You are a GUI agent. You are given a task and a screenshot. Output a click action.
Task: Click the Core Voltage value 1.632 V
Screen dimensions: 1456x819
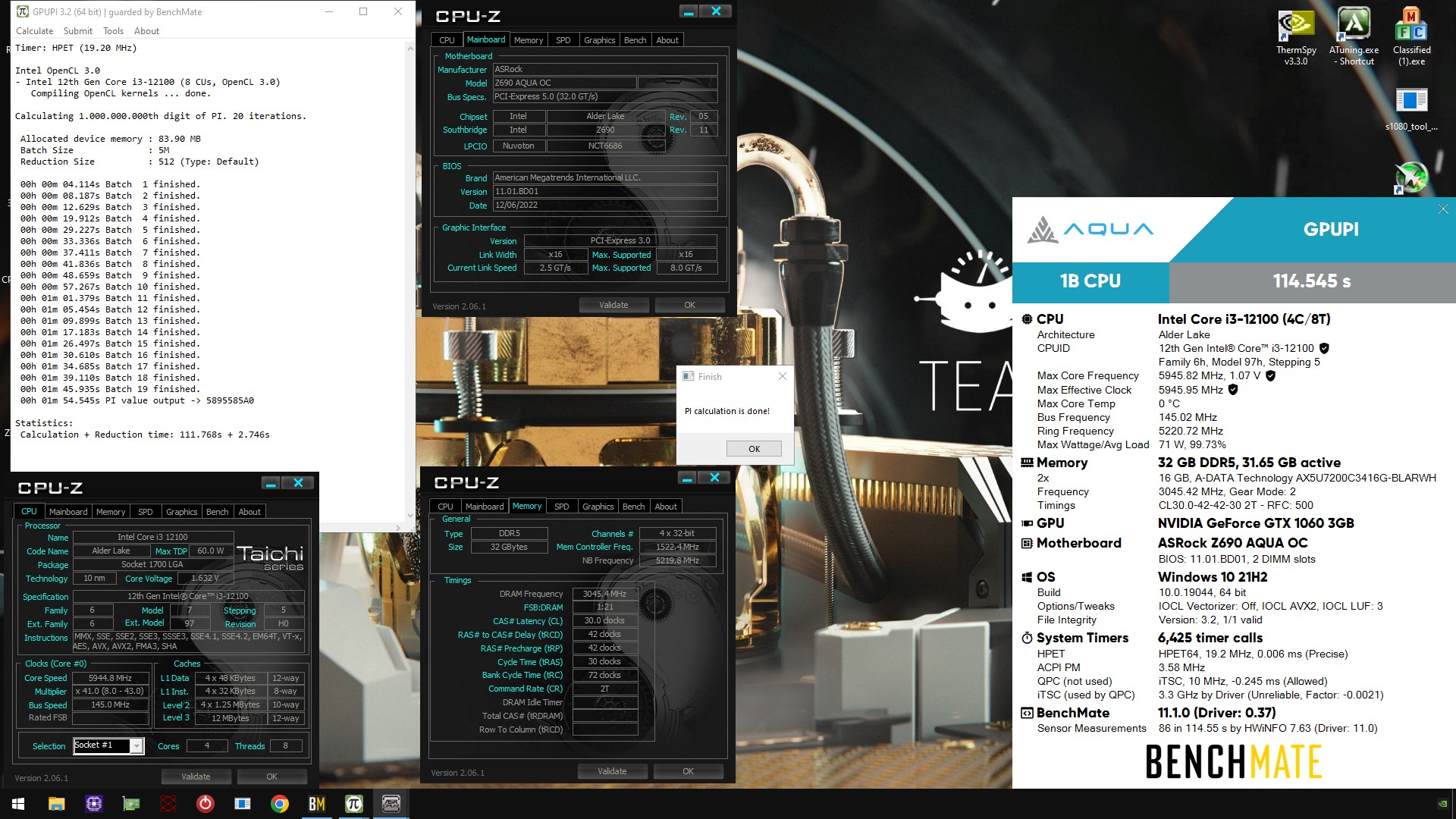pos(205,579)
